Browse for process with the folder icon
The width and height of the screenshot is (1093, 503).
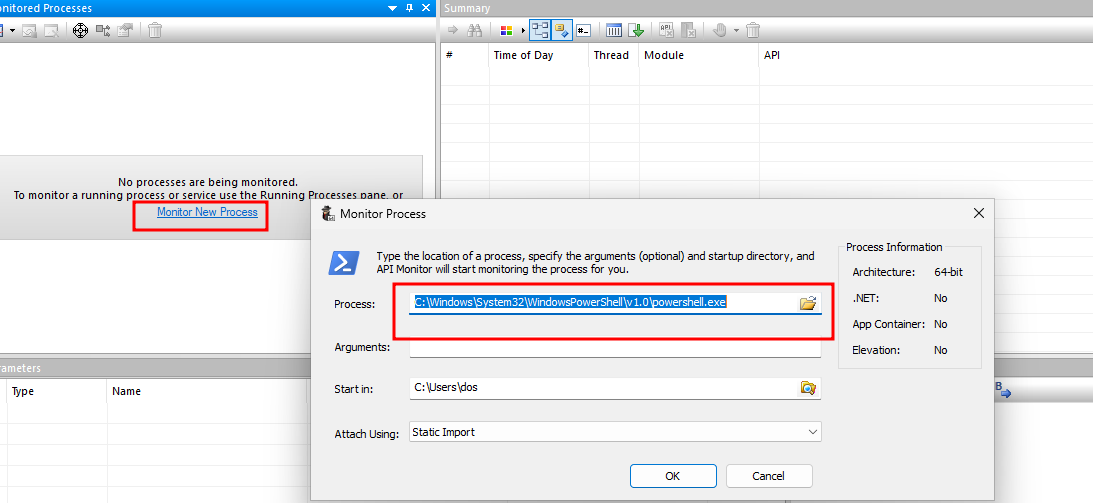[x=808, y=303]
